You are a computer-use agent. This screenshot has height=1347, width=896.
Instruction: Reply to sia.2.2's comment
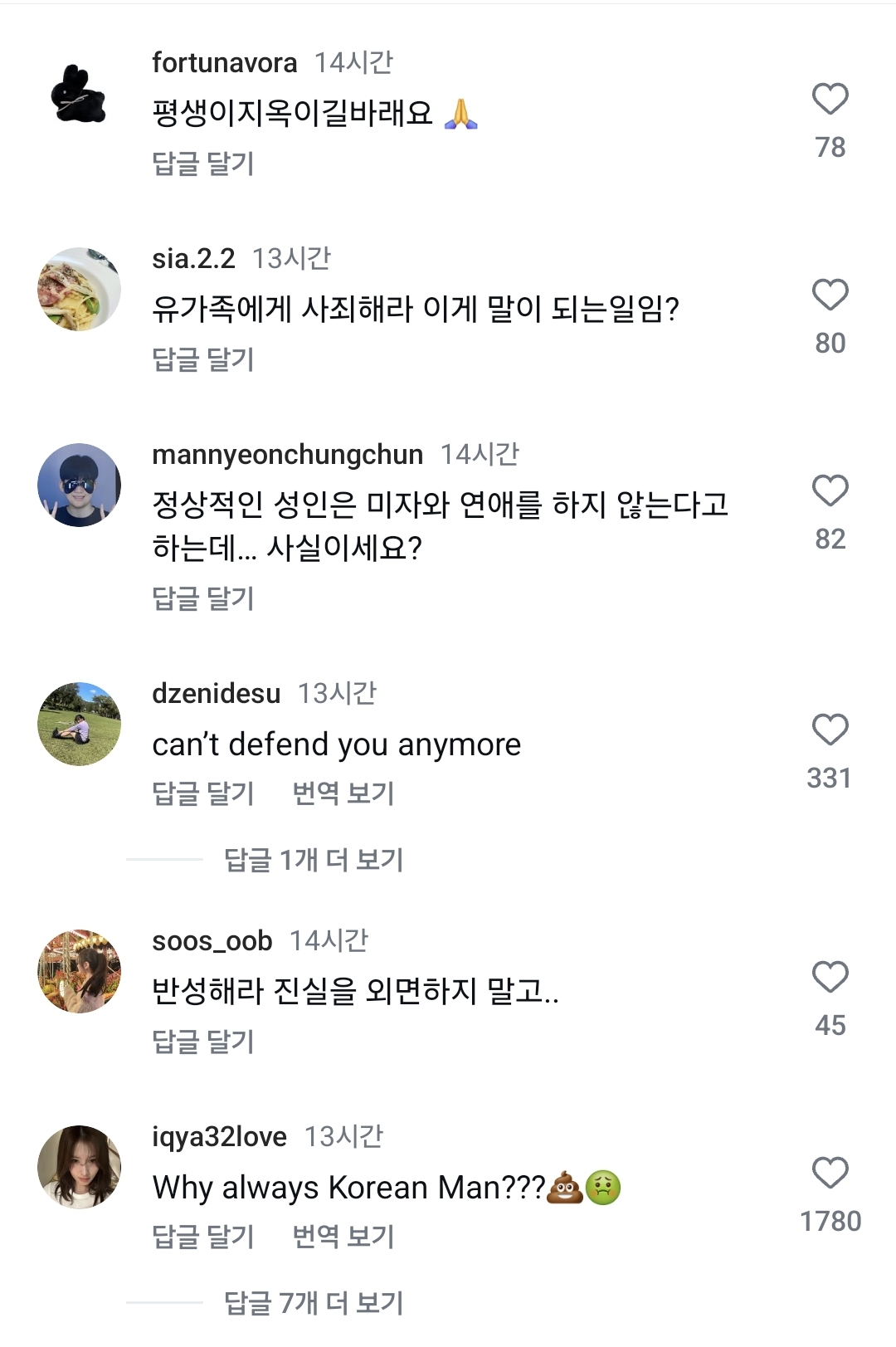(203, 359)
